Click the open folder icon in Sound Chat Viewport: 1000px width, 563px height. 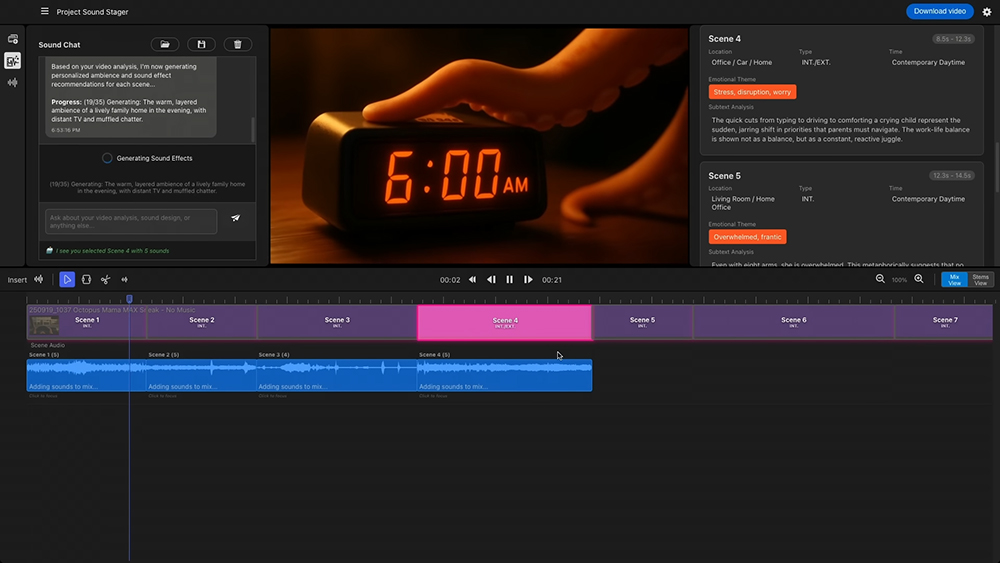point(165,45)
